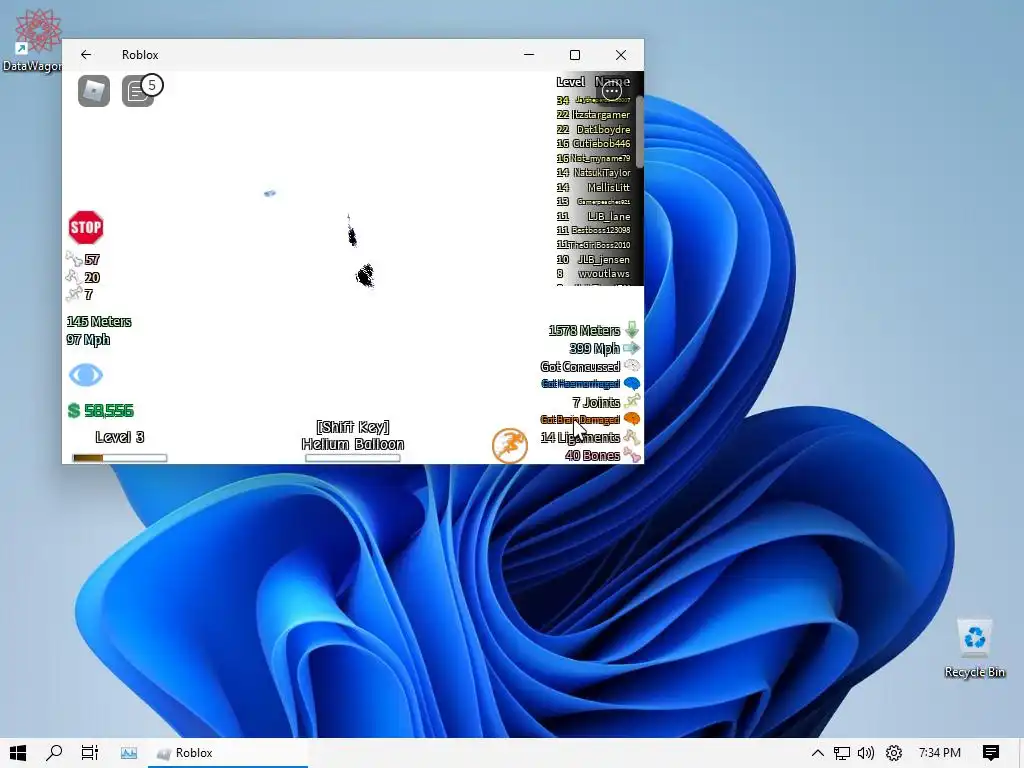The width and height of the screenshot is (1024, 768).
Task: Click the white brain icon beside Got Concussed
Action: [x=632, y=366]
